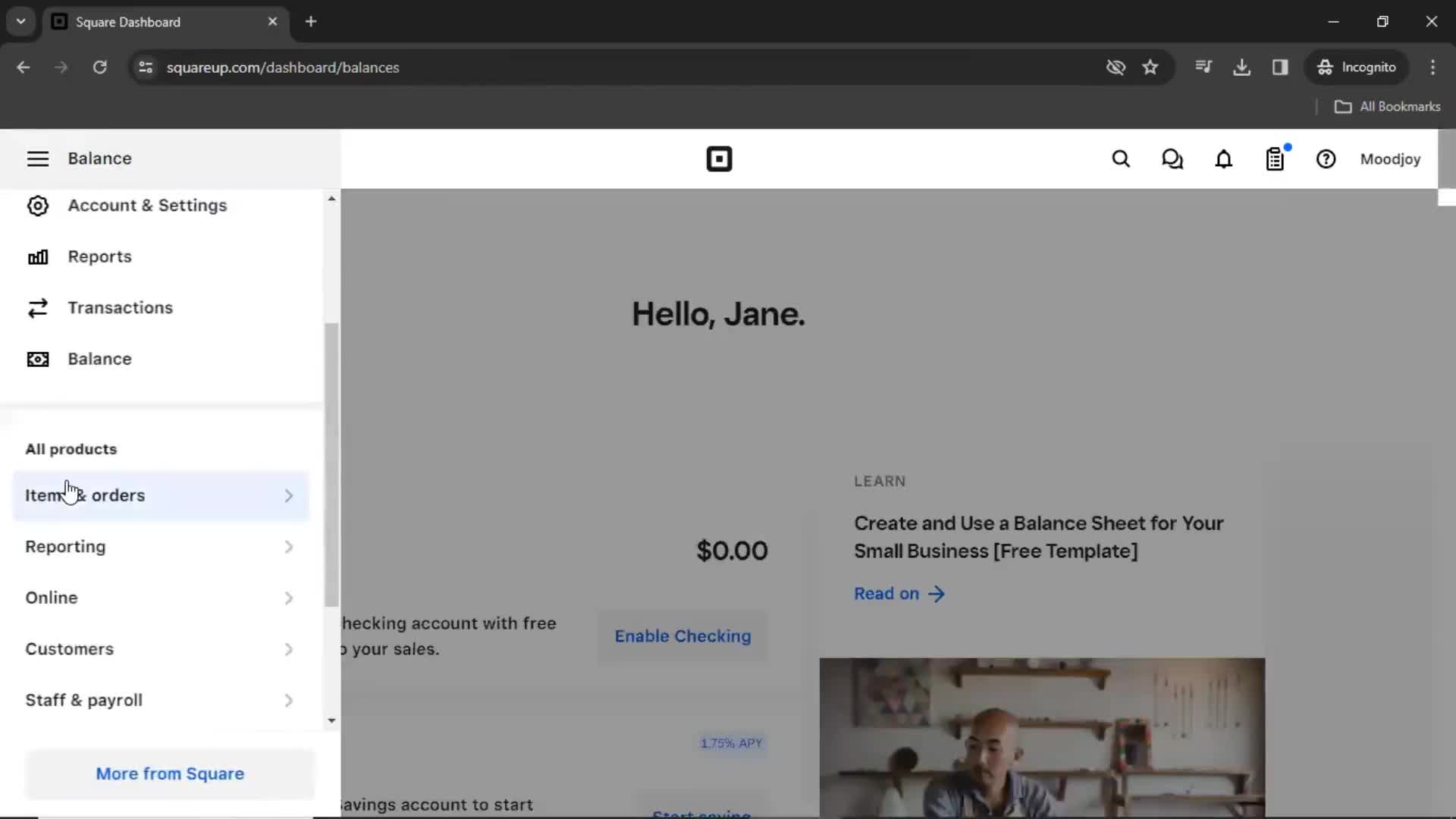Screen dimensions: 1456x819
Task: Click the Enable Checking button
Action: (x=683, y=636)
